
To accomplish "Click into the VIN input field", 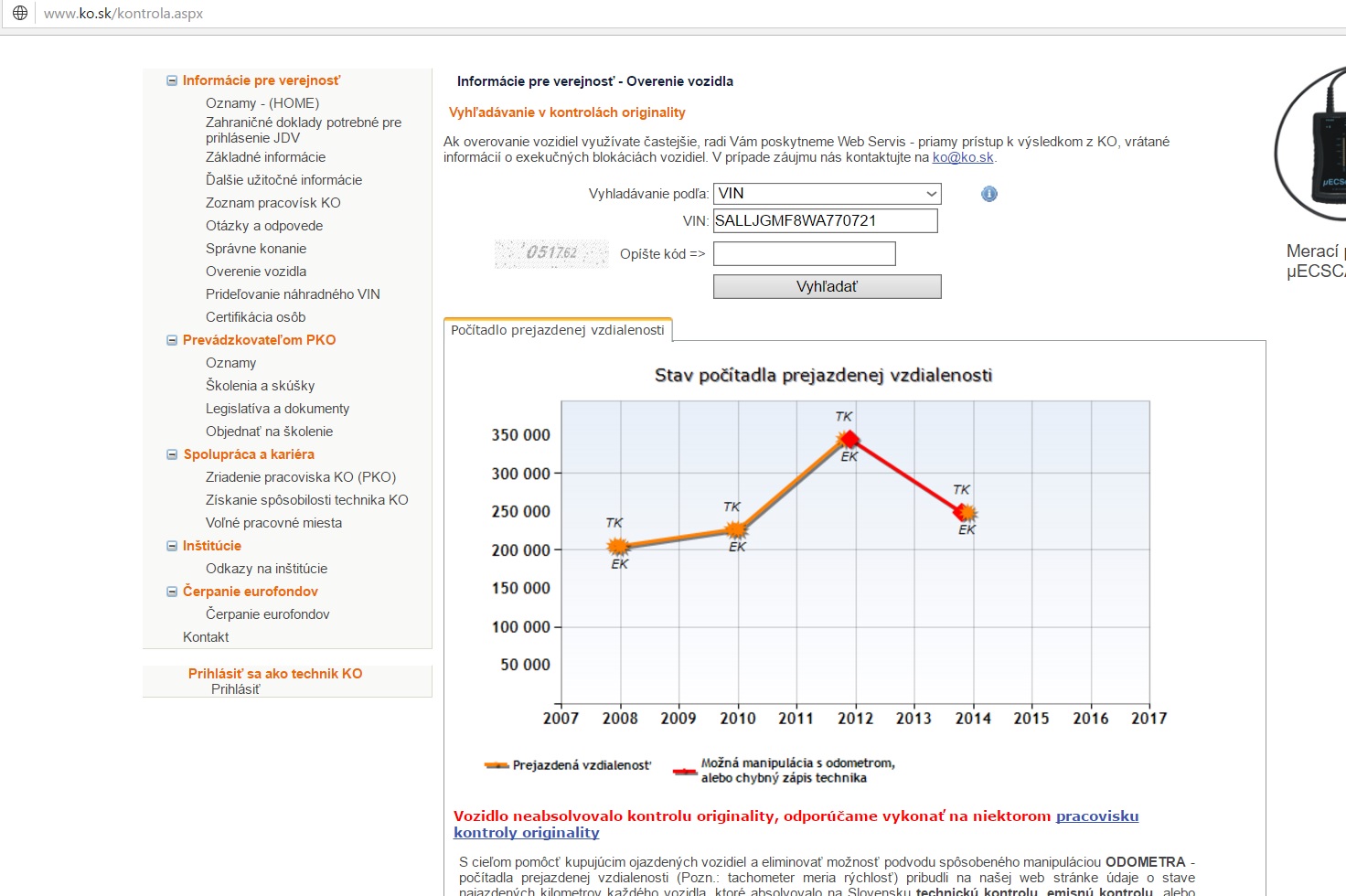I will coord(825,220).
